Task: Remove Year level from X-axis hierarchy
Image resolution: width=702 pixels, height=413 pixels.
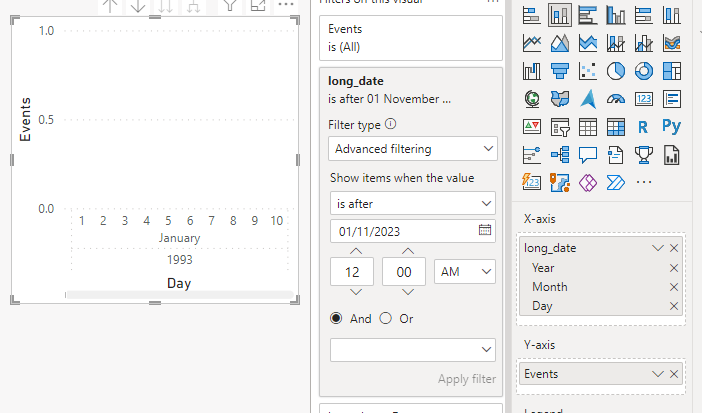Action: click(x=674, y=268)
